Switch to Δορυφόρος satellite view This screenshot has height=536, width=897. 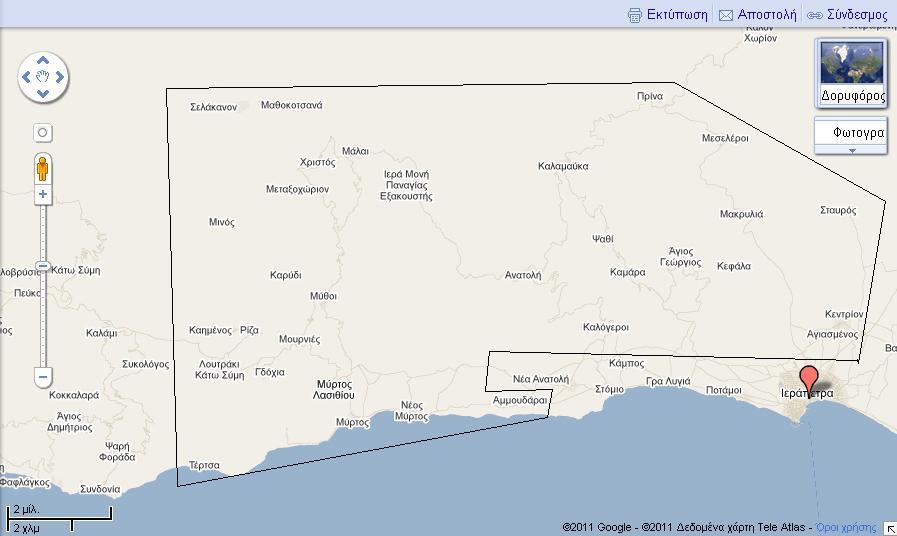click(x=851, y=73)
